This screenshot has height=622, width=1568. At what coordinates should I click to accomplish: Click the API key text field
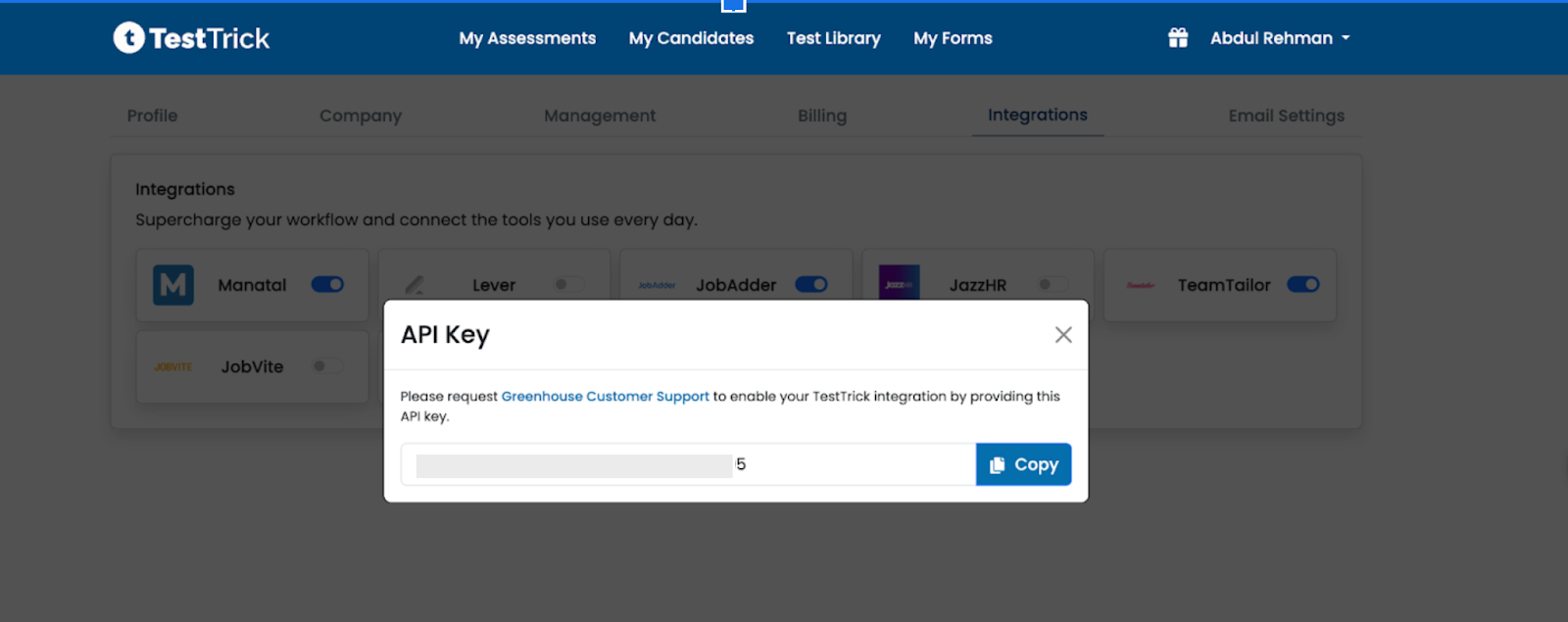(686, 464)
